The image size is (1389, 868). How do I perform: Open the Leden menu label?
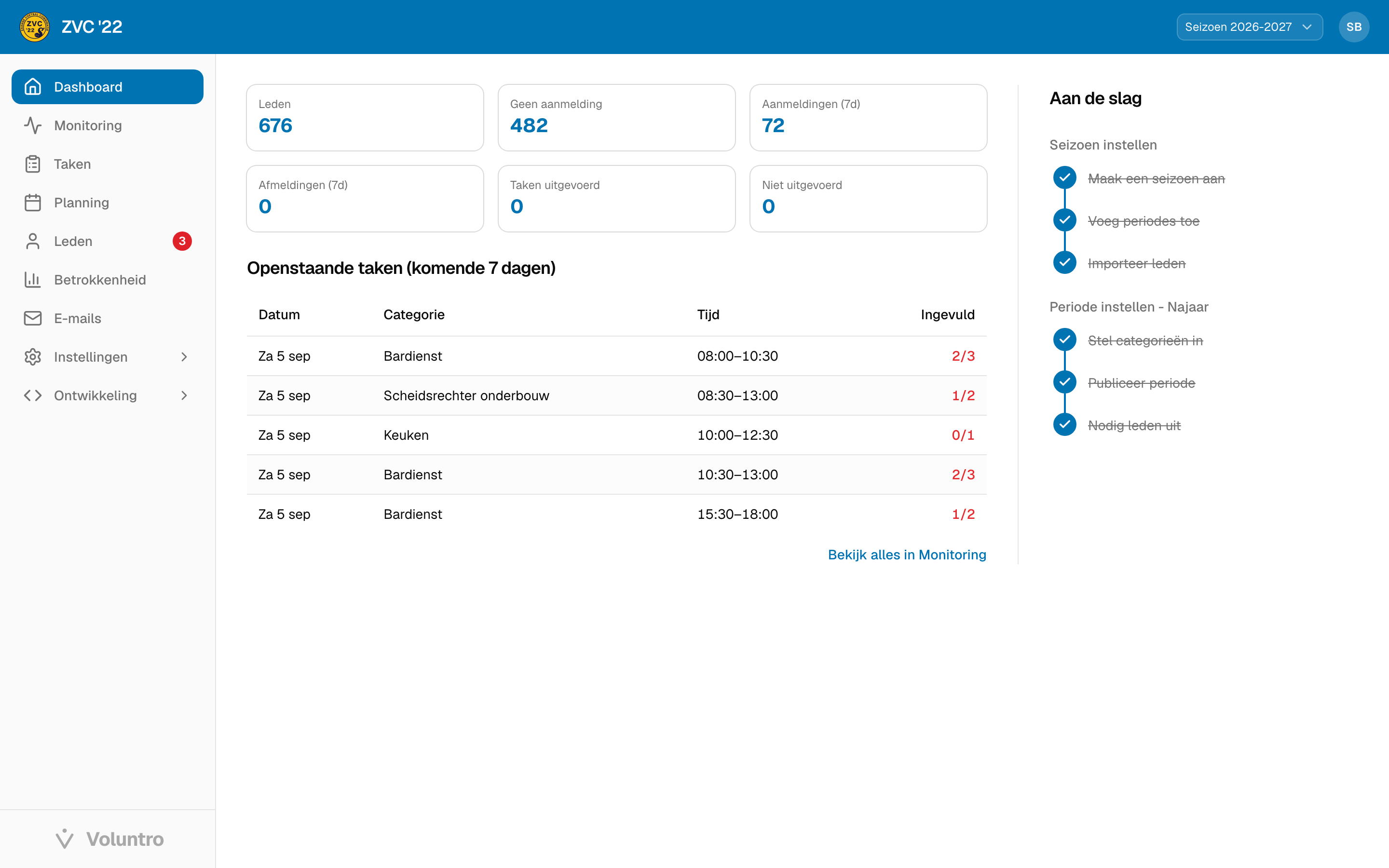73,241
